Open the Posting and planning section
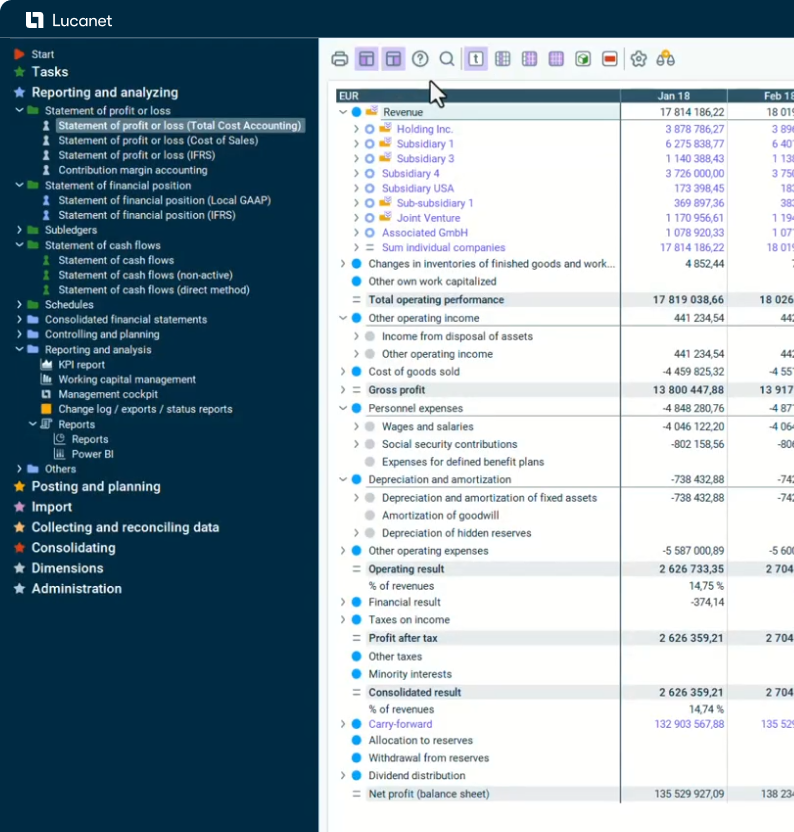Image resolution: width=794 pixels, height=832 pixels. (x=95, y=487)
